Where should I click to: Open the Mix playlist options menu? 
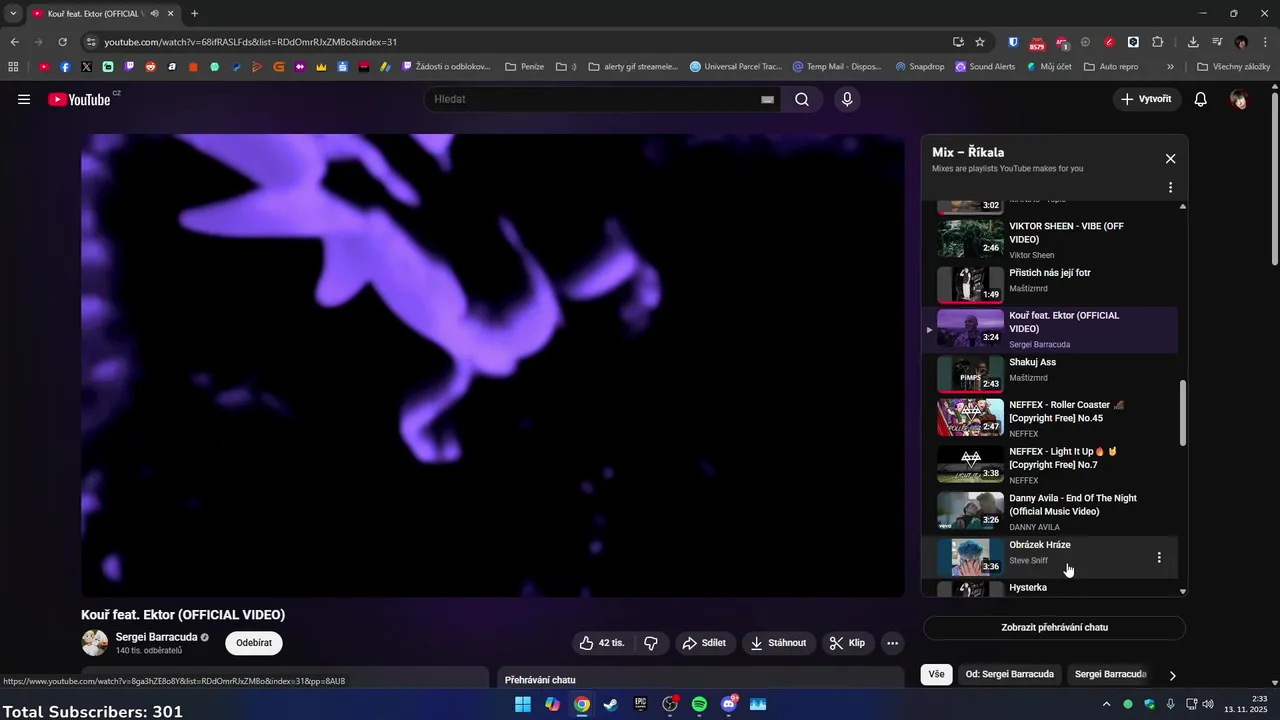(1170, 187)
